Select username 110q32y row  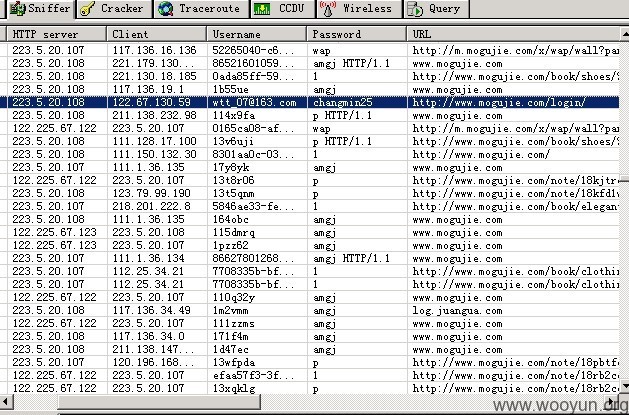(309, 298)
